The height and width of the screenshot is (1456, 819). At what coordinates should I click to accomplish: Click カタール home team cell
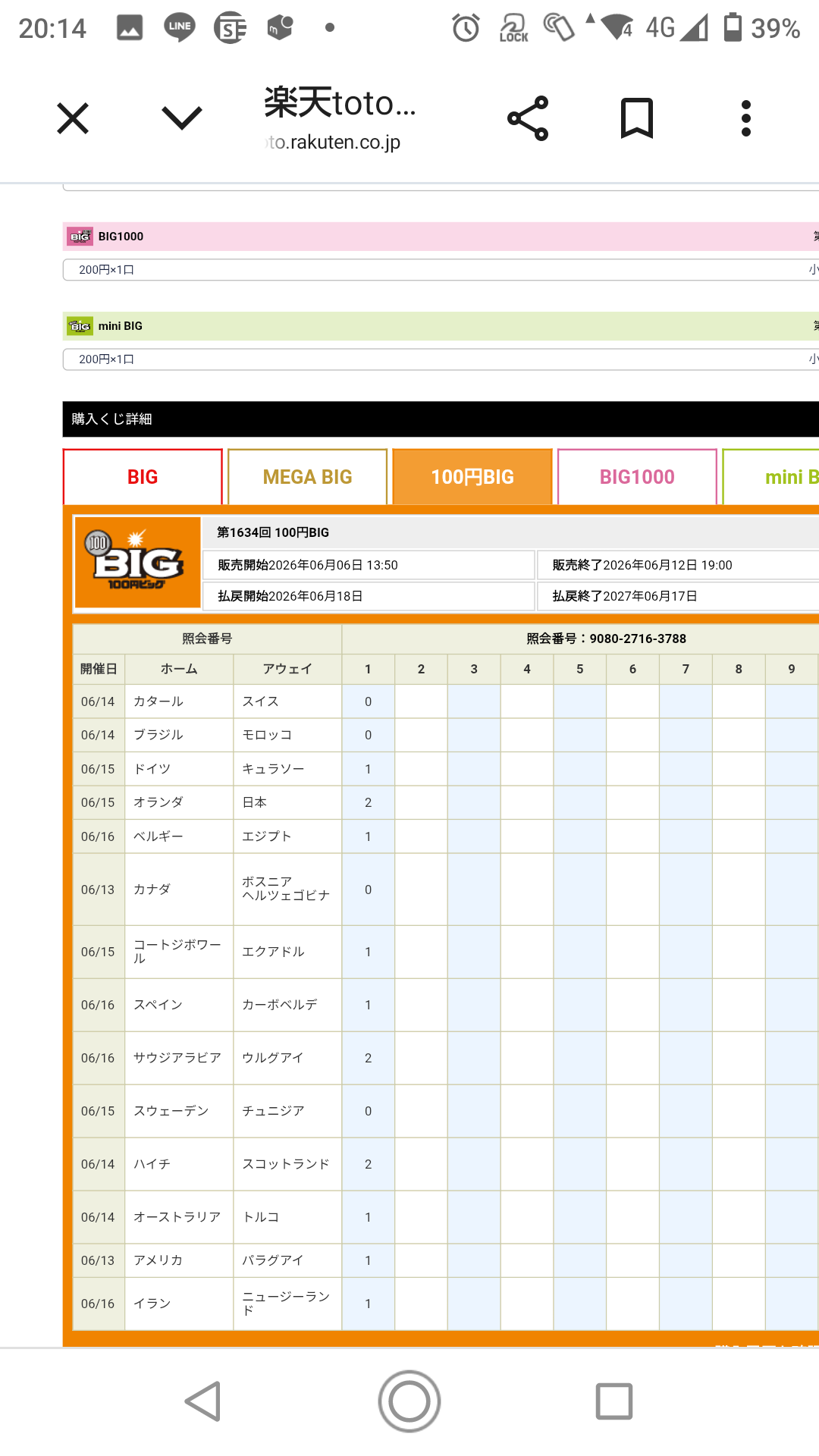pyautogui.click(x=179, y=701)
